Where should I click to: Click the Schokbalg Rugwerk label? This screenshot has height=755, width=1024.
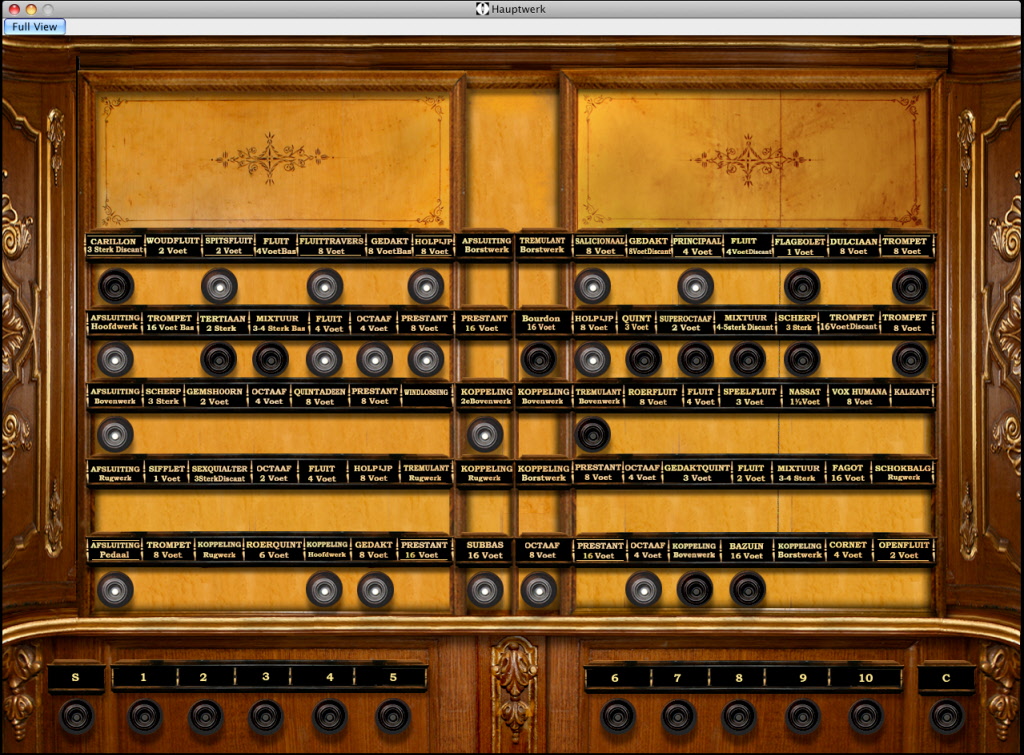click(903, 473)
